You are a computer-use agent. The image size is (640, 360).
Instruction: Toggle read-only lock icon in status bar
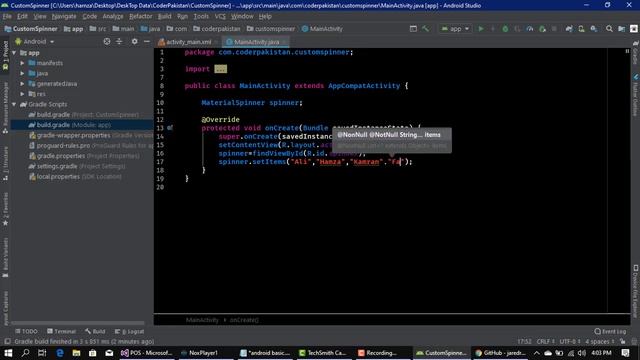pos(622,342)
